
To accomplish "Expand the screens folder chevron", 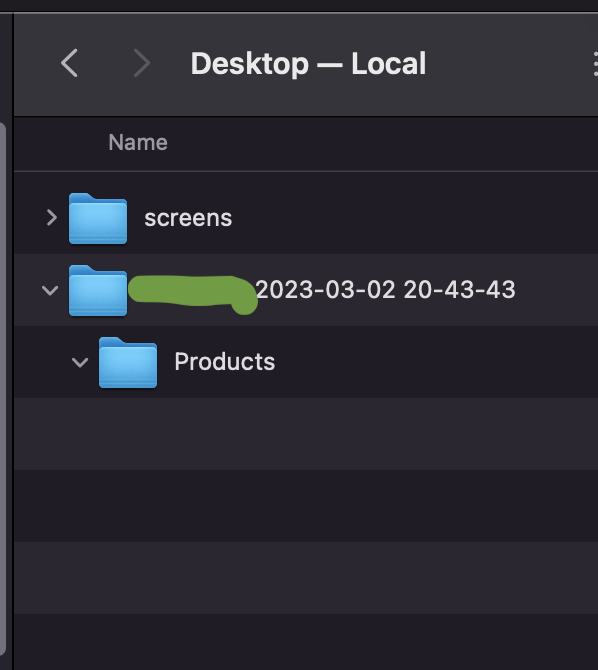I will [x=52, y=217].
